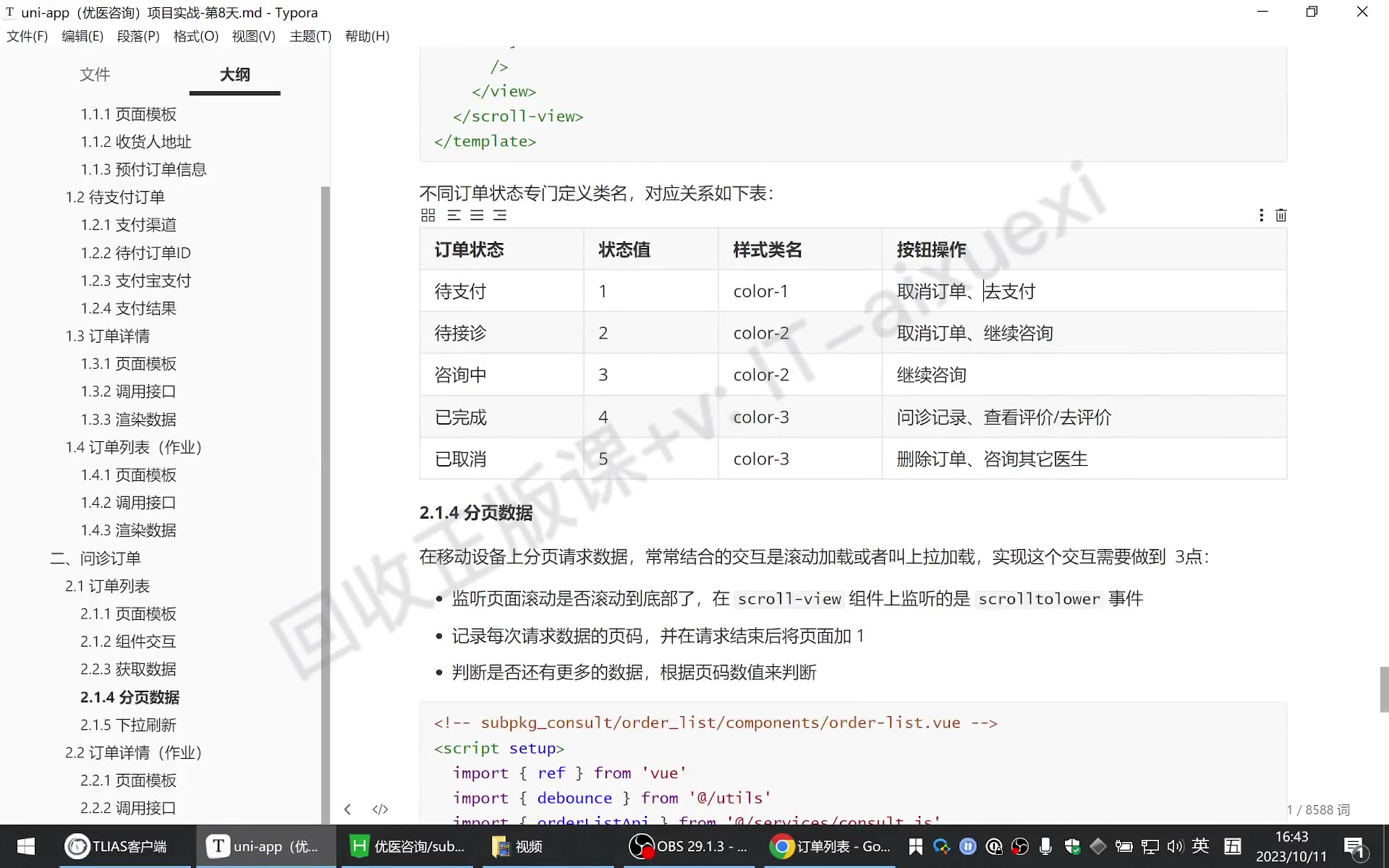Image resolution: width=1389 pixels, height=868 pixels.
Task: Jump to 2.1.5 下拉刷新 outline heading
Action: coord(128,725)
